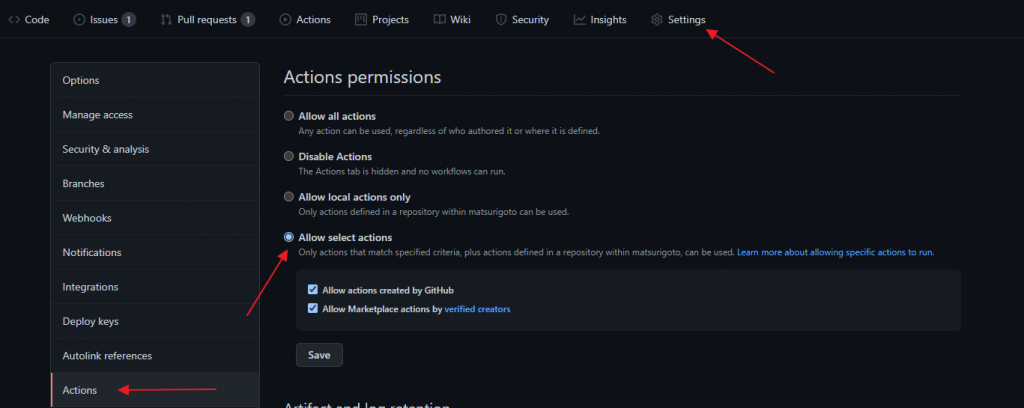The image size is (1024, 408).
Task: Open the Deploy keys sidebar item
Action: click(92, 321)
